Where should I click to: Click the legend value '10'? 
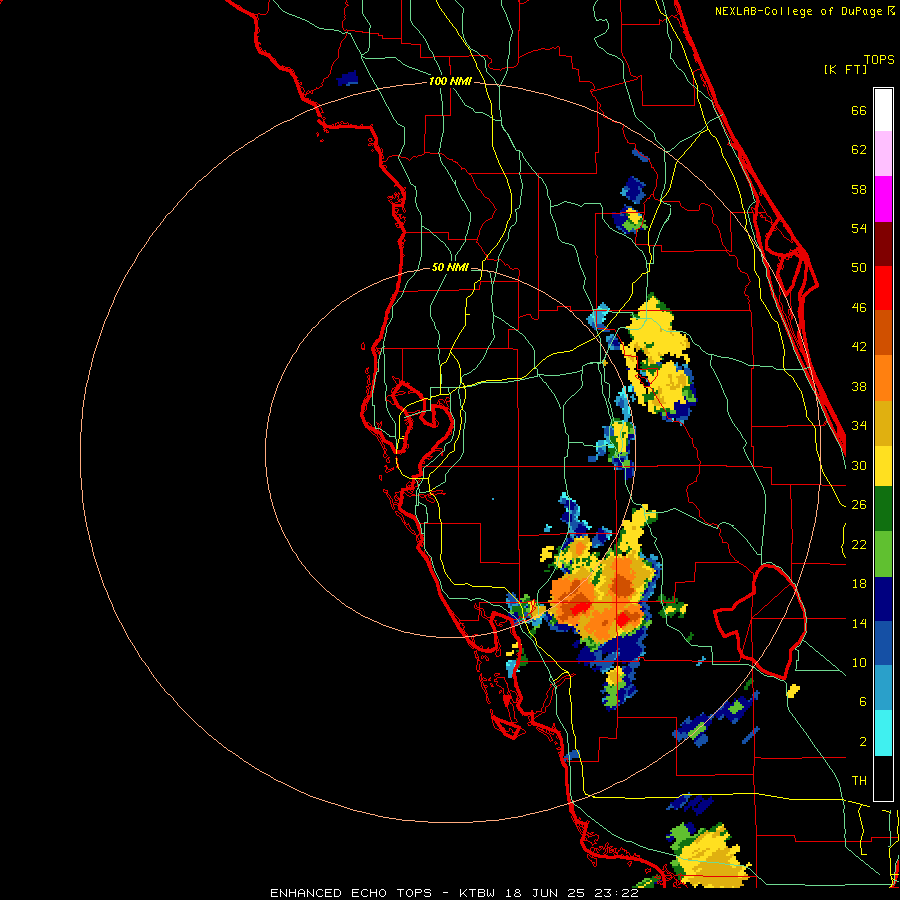coord(859,663)
